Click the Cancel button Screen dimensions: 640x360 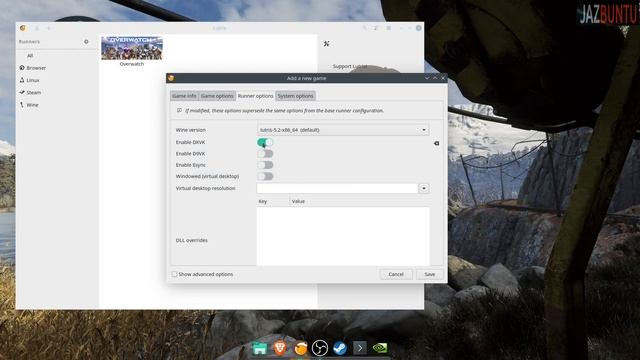(x=396, y=274)
